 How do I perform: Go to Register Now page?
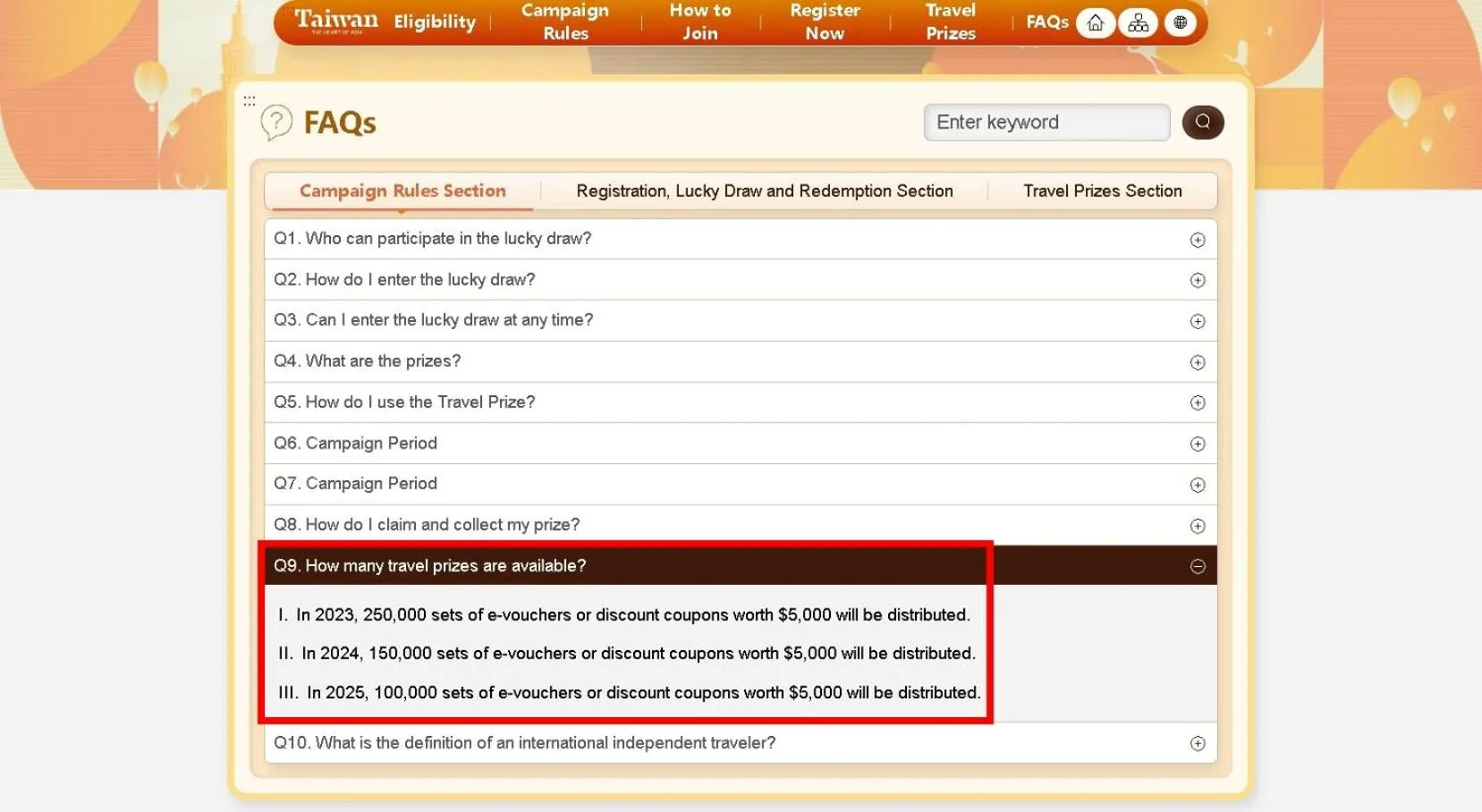824,21
